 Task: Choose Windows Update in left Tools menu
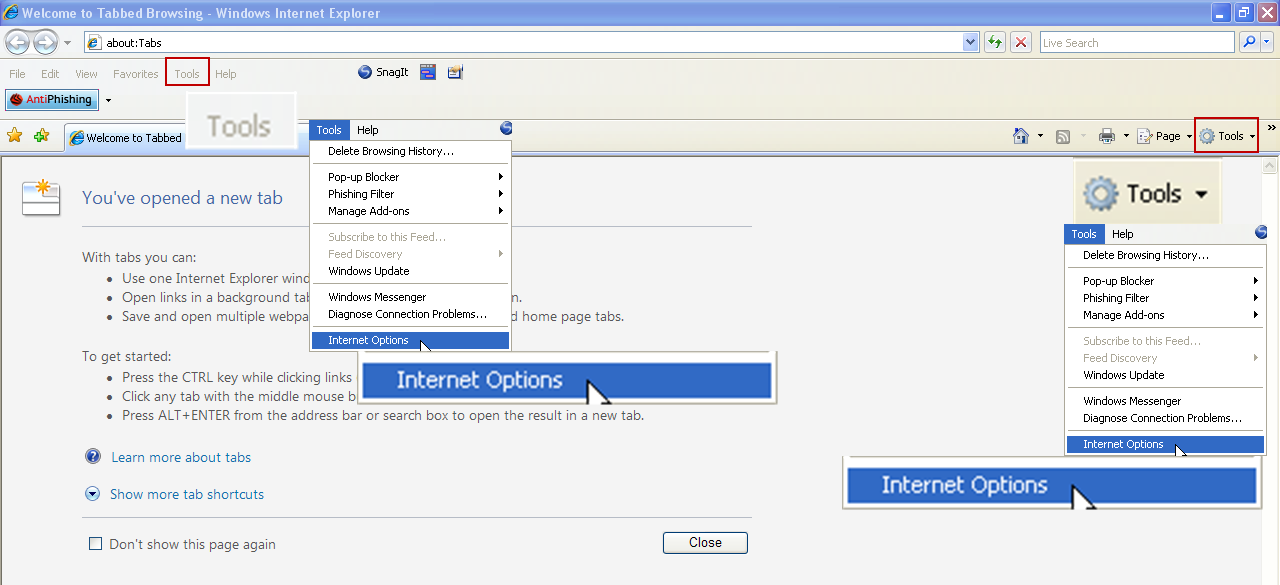(x=410, y=271)
